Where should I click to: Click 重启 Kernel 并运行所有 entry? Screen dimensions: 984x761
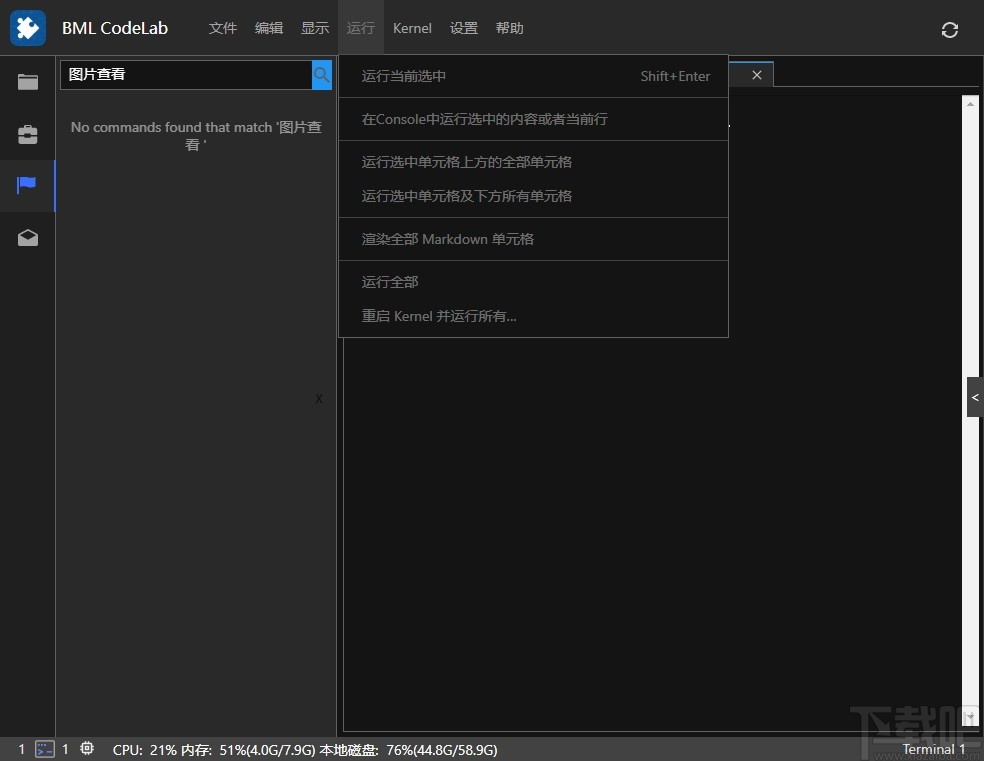tap(440, 316)
